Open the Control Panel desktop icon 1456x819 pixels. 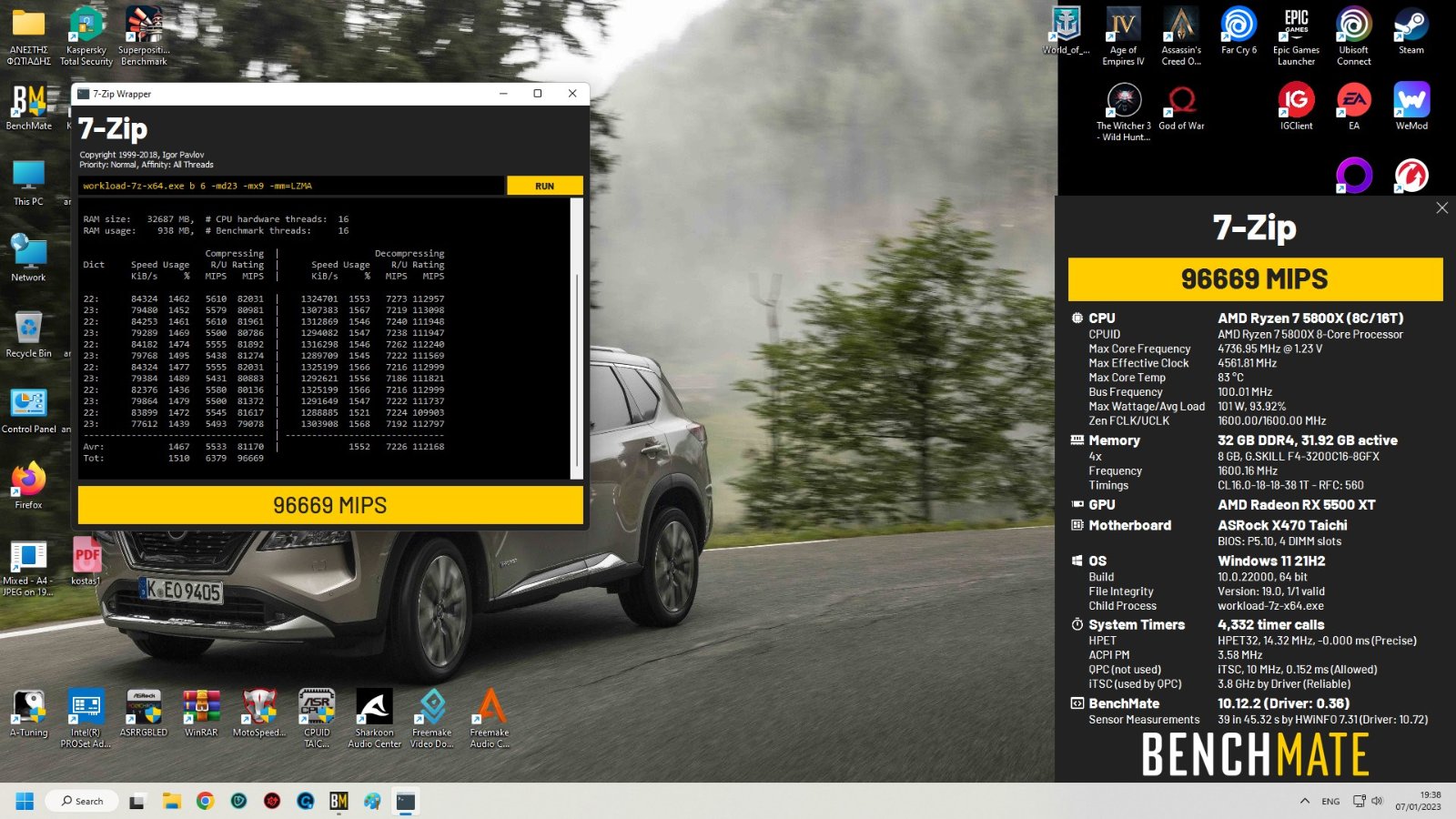[28, 409]
